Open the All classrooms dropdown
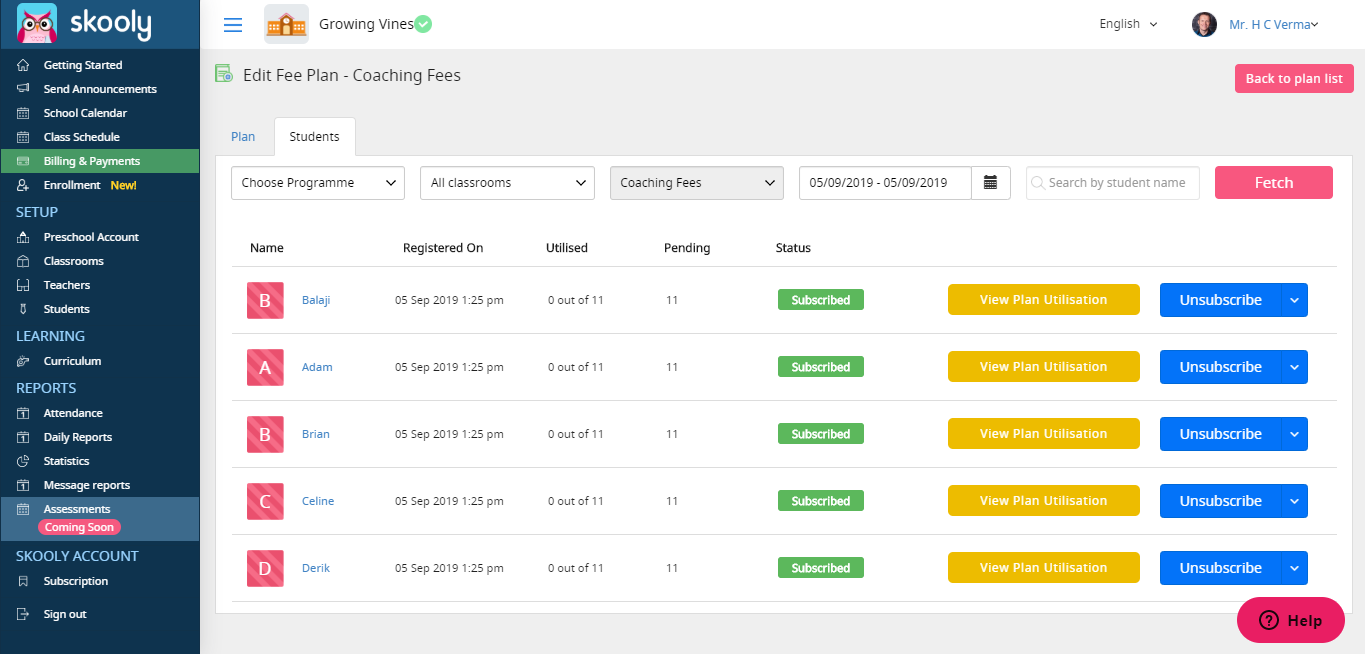This screenshot has width=1365, height=654. (507, 183)
